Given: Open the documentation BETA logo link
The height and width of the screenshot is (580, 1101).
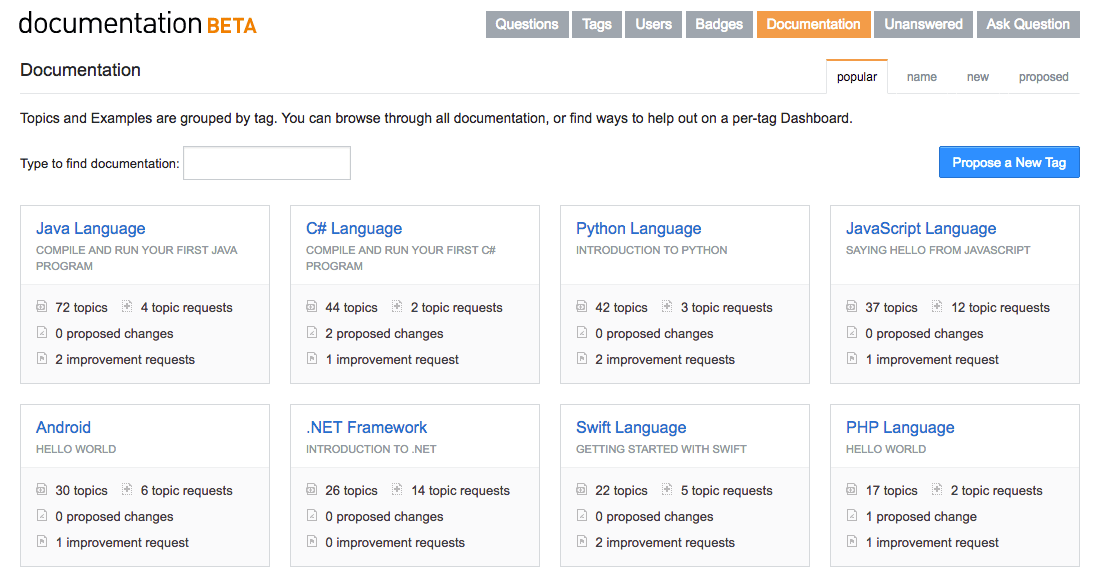Looking at the screenshot, I should [138, 24].
